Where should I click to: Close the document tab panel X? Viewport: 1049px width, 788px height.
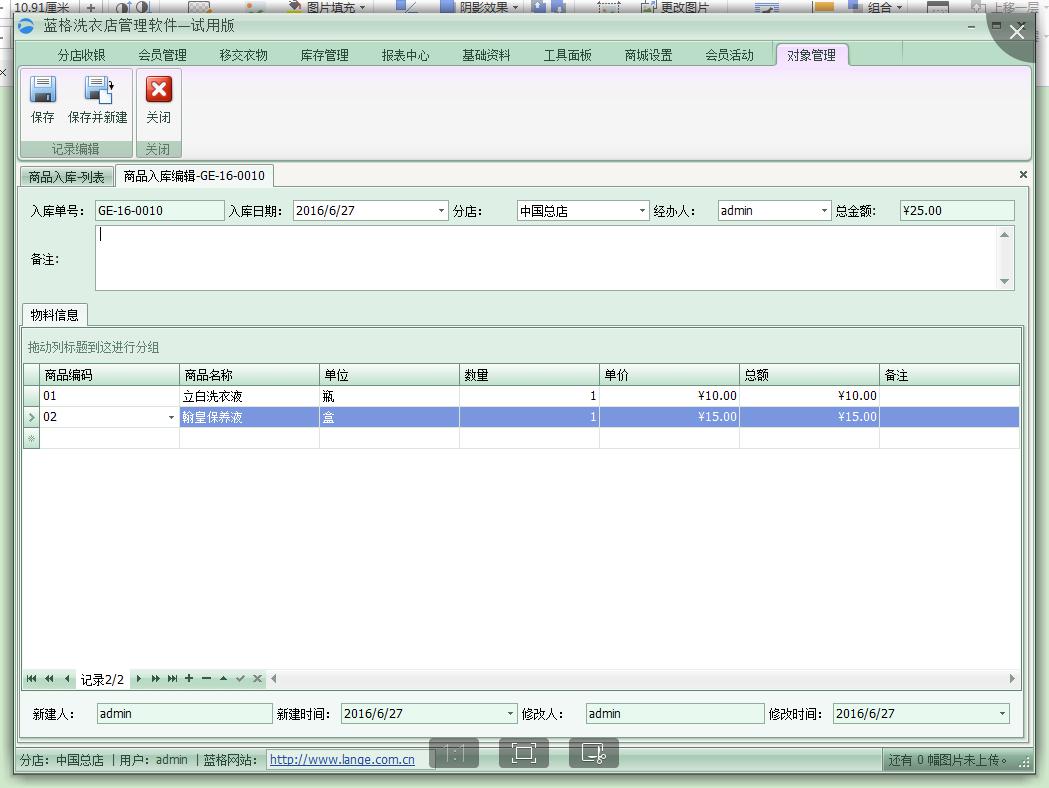(x=1023, y=175)
